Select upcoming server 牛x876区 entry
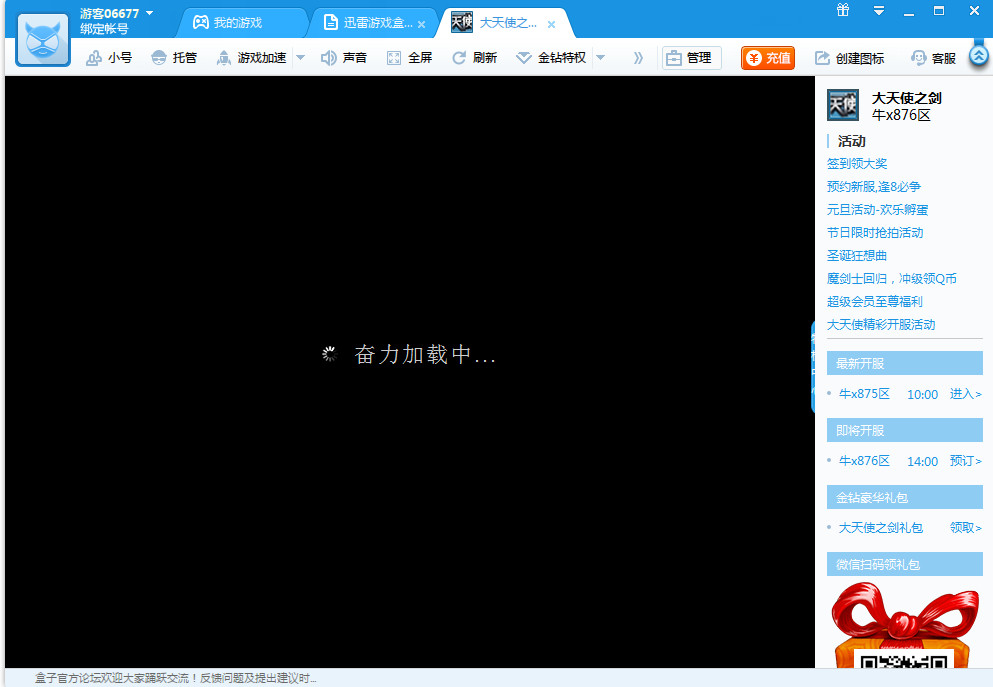The image size is (993, 687). pyautogui.click(x=864, y=461)
